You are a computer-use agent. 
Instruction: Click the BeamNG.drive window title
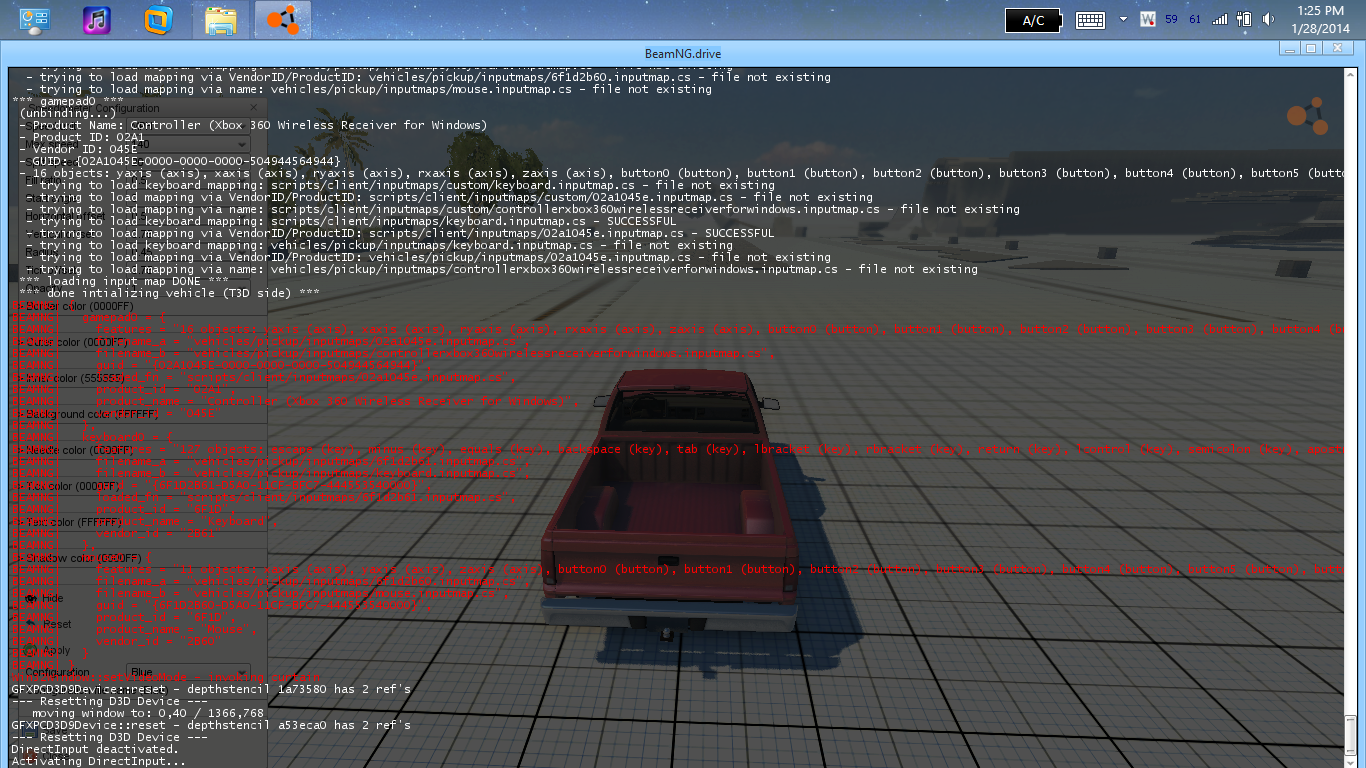click(x=683, y=54)
